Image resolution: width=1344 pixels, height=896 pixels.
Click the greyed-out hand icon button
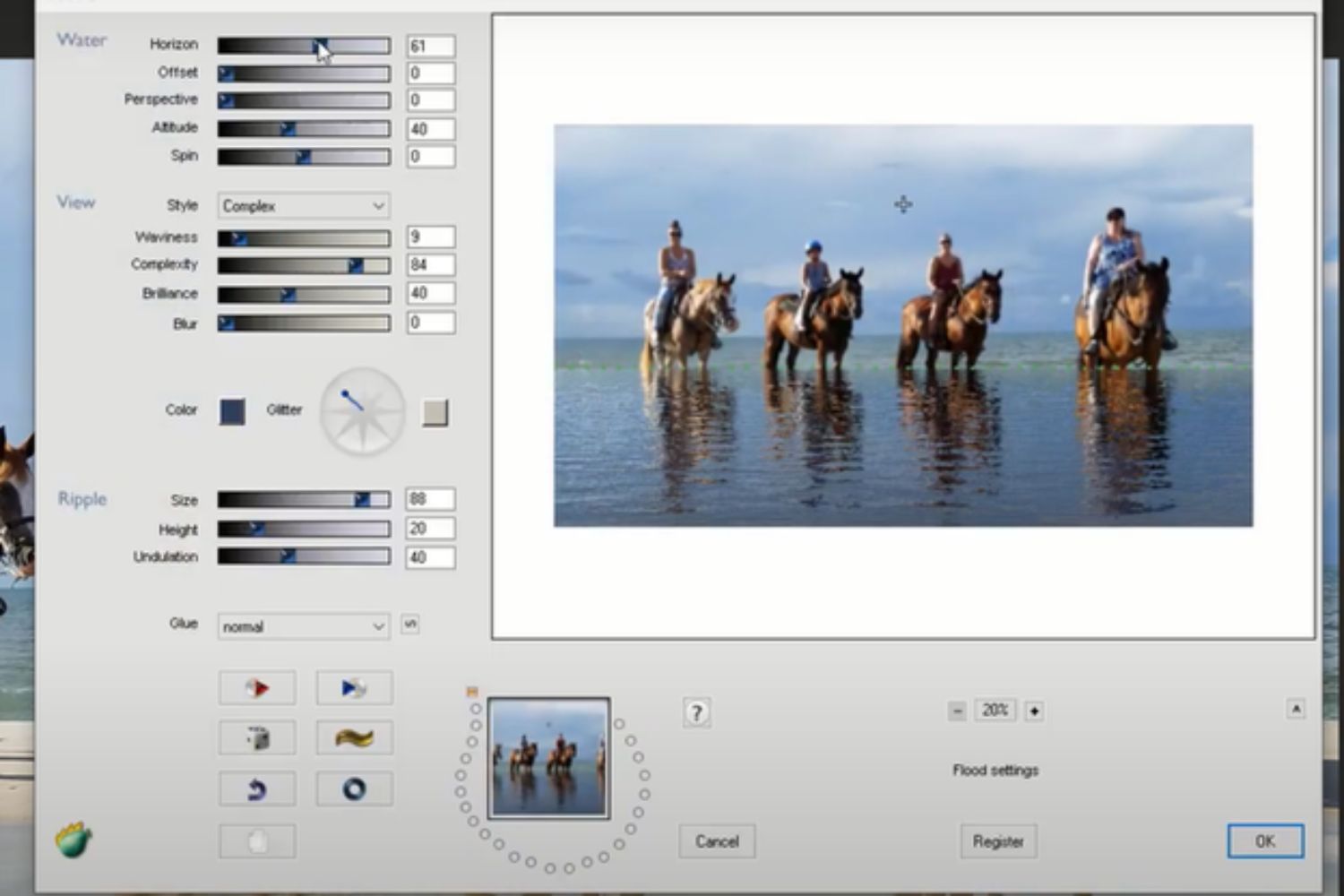pos(257,841)
